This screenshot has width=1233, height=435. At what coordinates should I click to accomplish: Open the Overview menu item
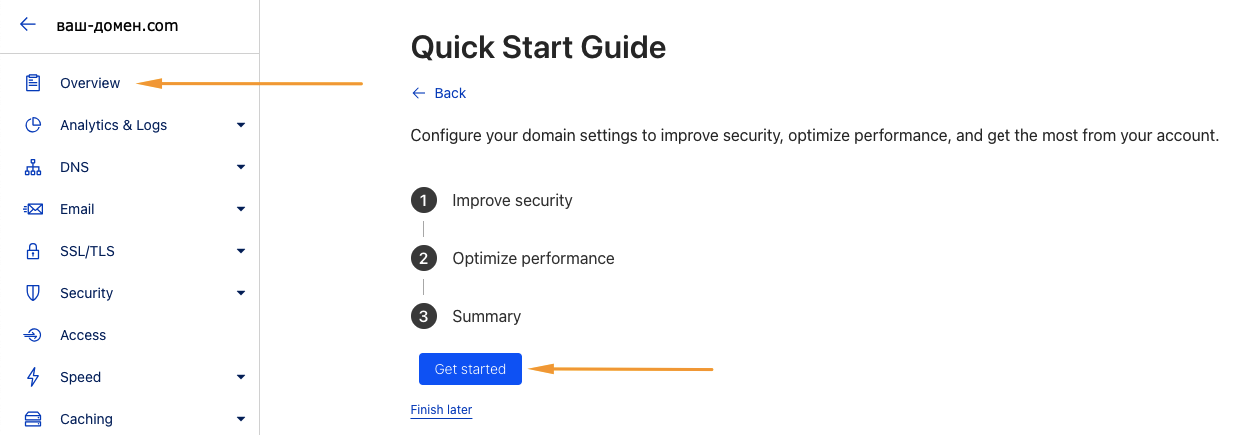(90, 83)
